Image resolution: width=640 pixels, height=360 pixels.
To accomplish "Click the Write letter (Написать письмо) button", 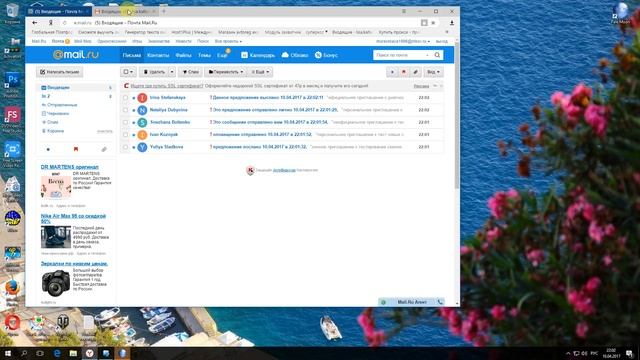I will point(60,72).
